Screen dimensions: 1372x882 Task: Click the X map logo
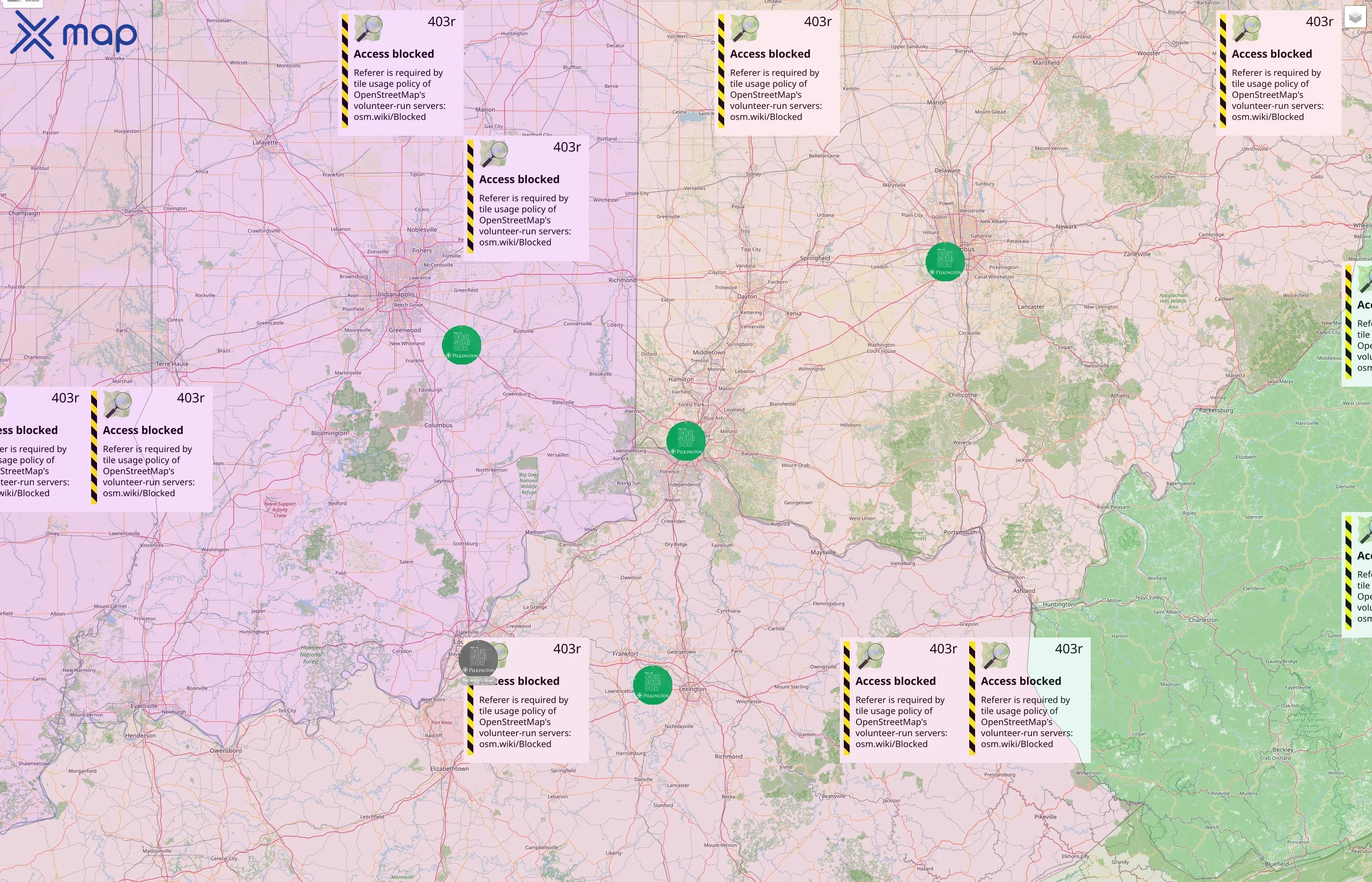point(73,34)
